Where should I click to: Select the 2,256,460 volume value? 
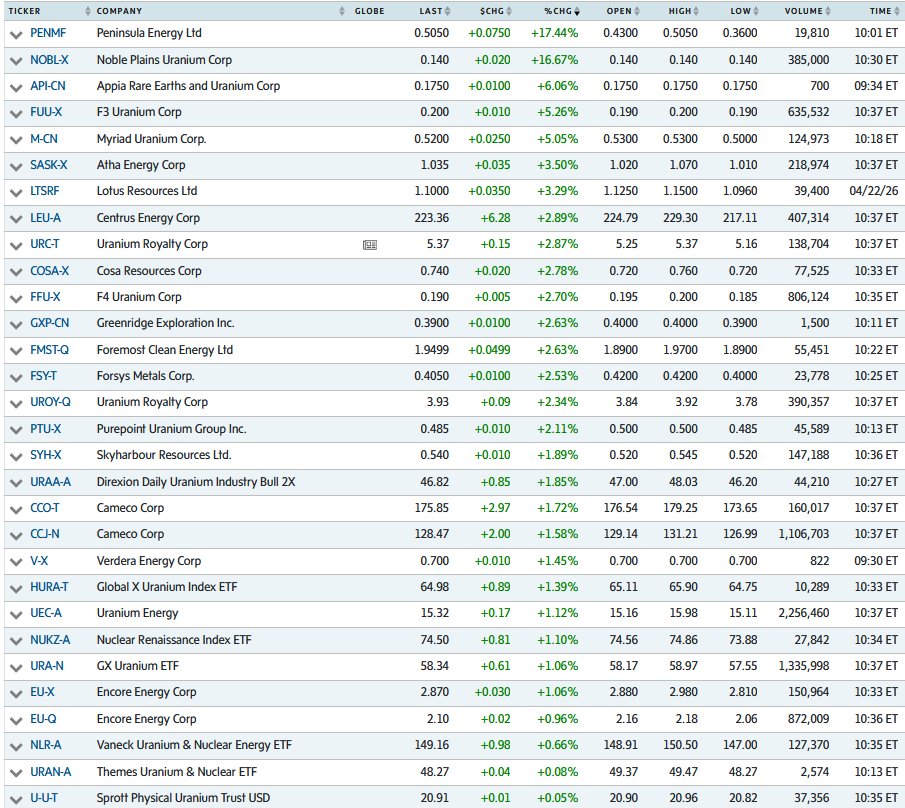803,613
